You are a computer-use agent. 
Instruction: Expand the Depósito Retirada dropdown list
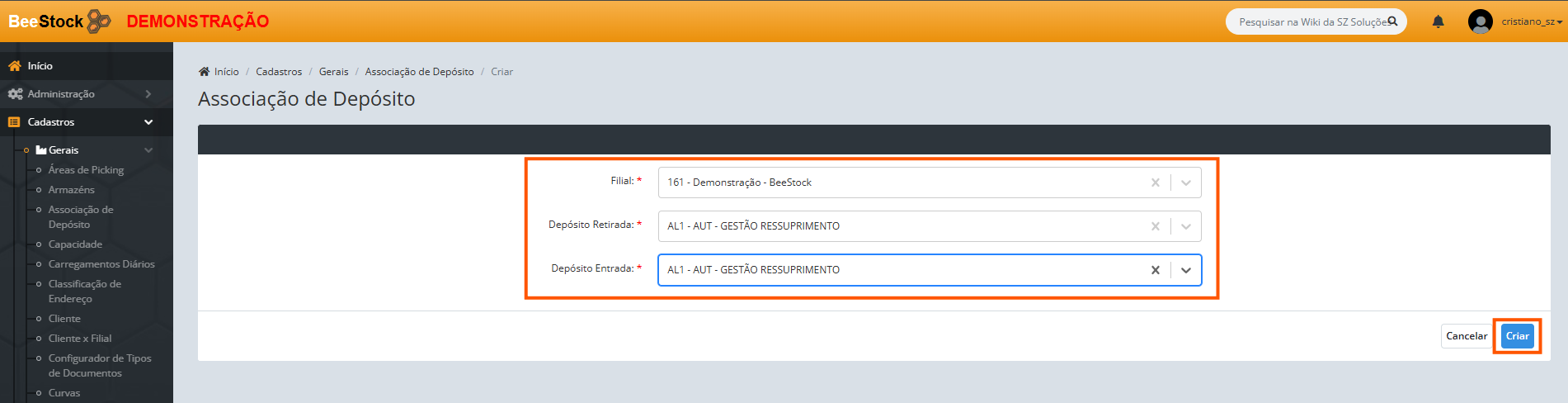coord(1186,226)
